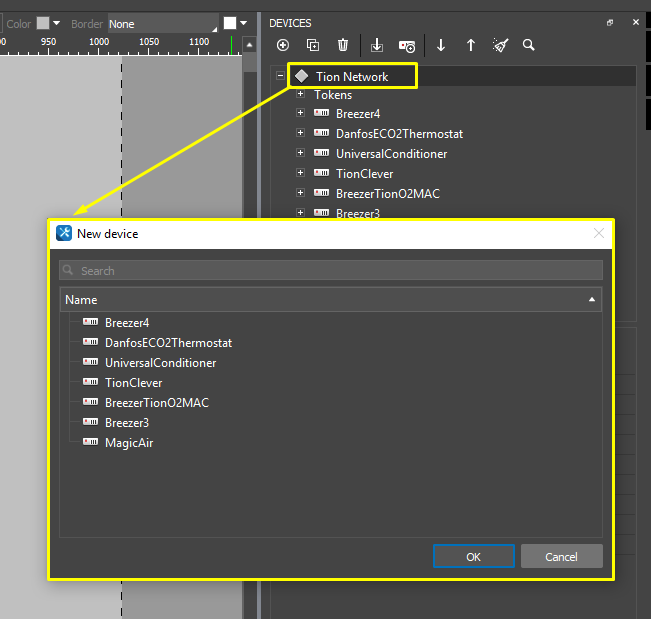Sort by the Name column header
The height and width of the screenshot is (619, 651).
(x=330, y=300)
